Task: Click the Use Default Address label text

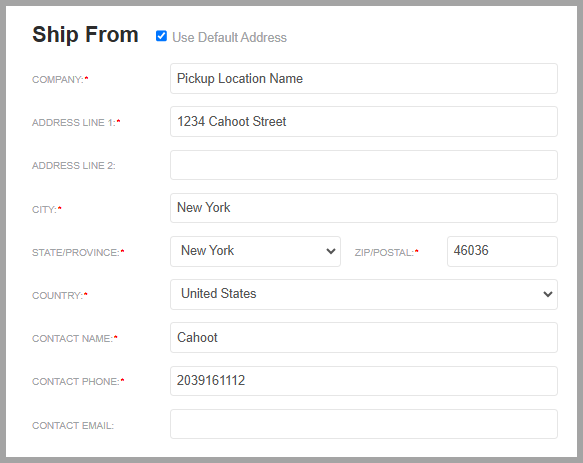Action: click(229, 38)
